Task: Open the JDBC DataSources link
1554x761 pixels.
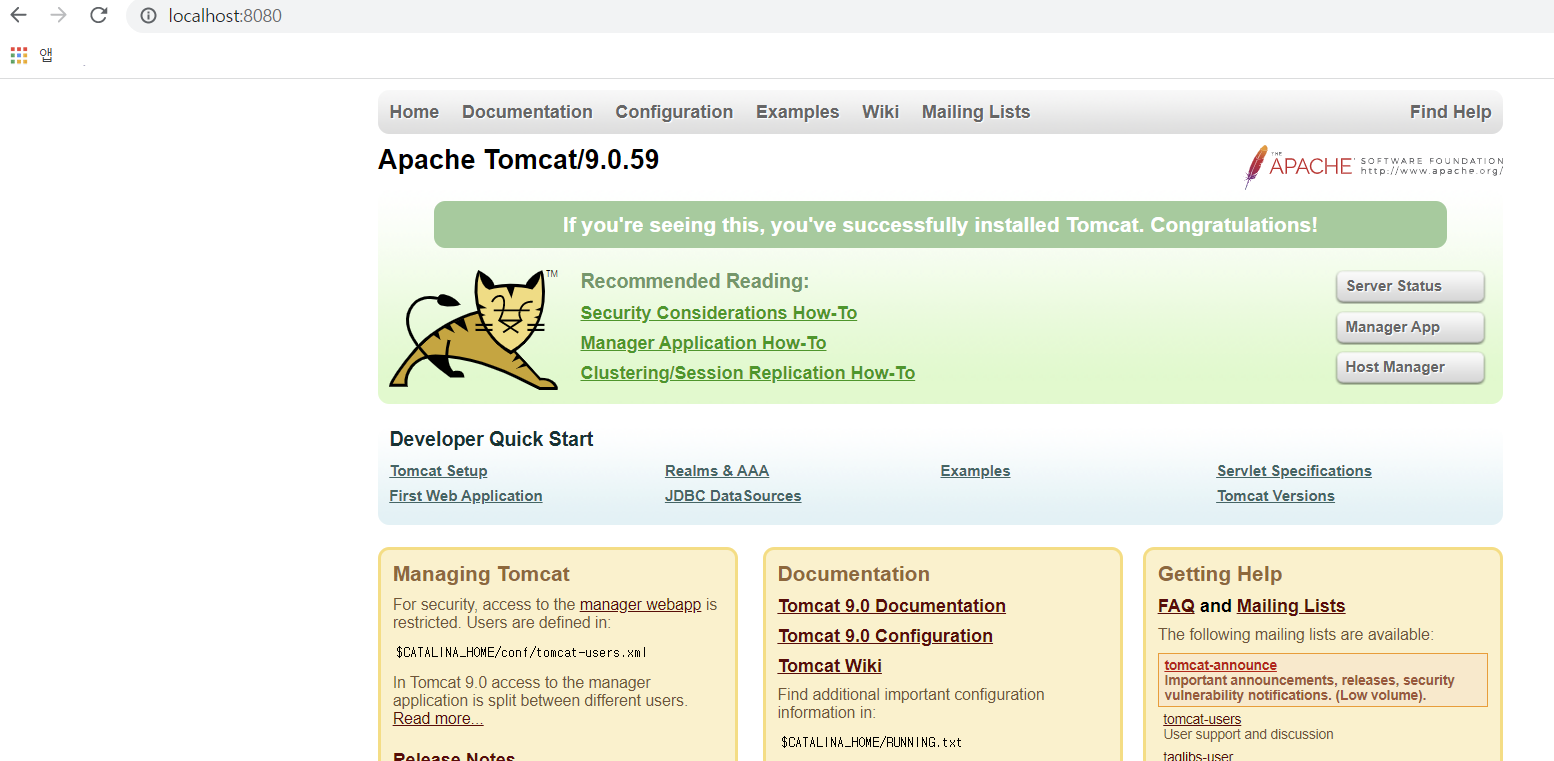Action: tap(733, 496)
